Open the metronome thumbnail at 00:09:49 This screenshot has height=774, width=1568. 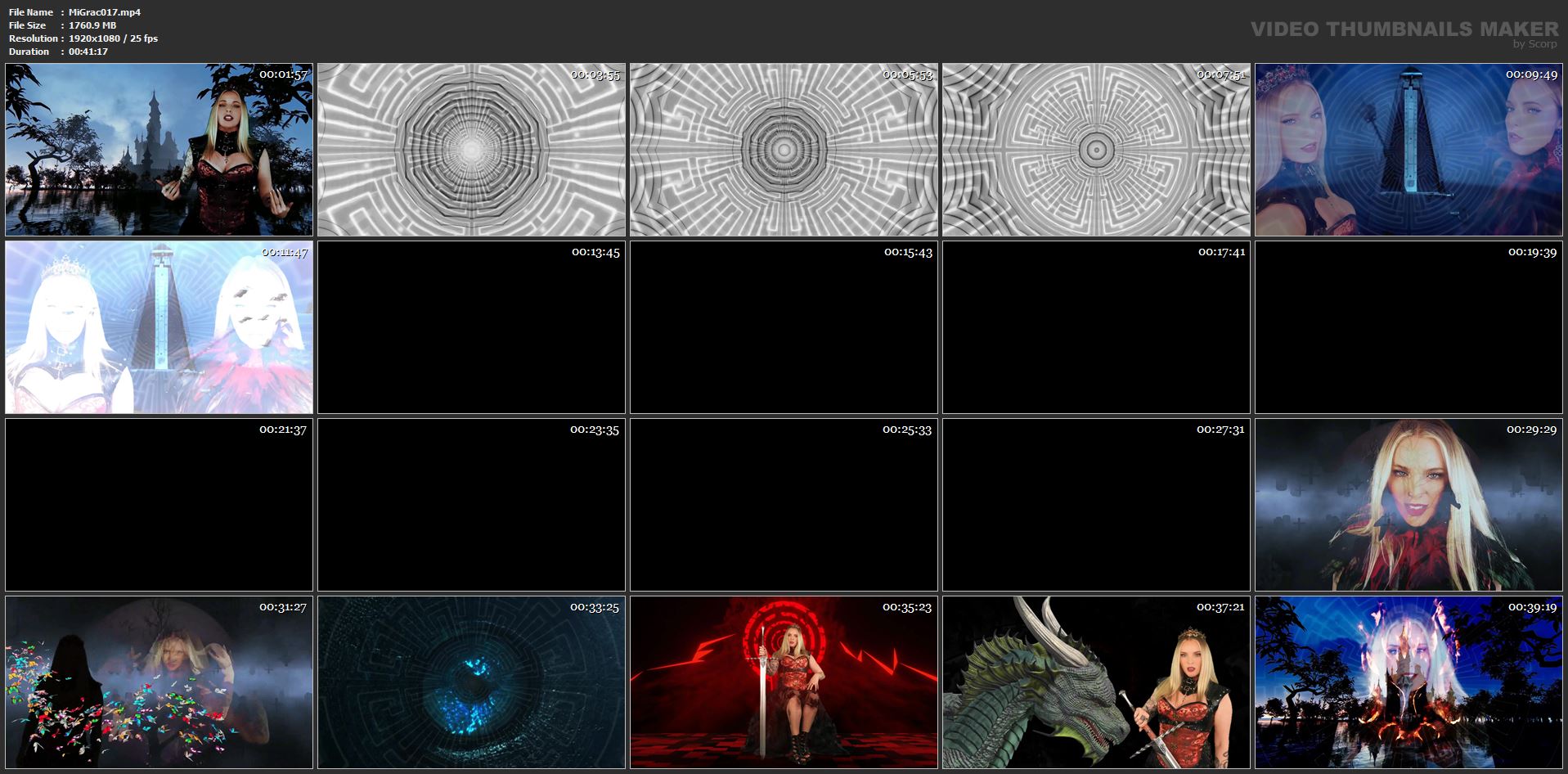click(1409, 150)
